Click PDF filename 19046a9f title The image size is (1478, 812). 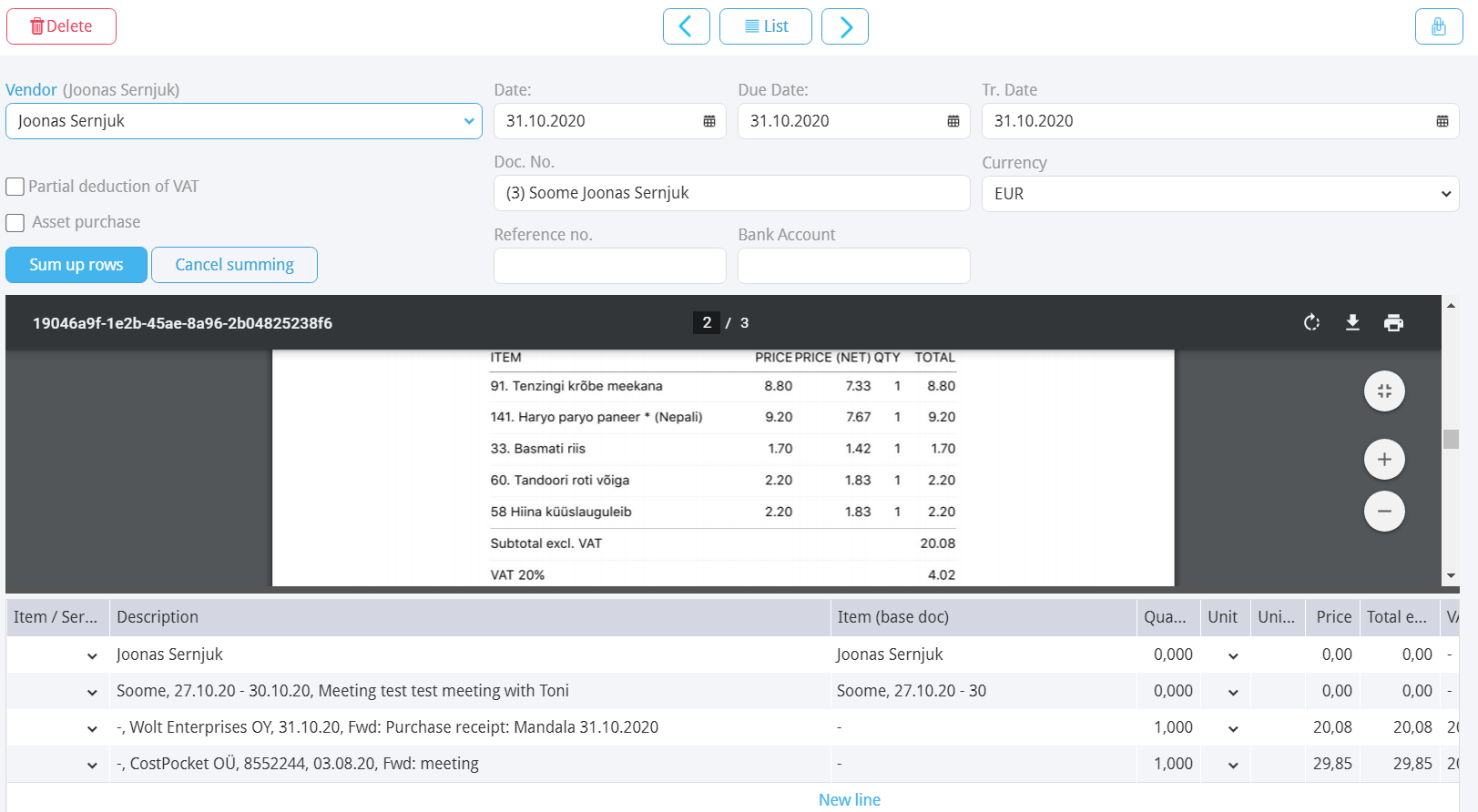coord(182,323)
